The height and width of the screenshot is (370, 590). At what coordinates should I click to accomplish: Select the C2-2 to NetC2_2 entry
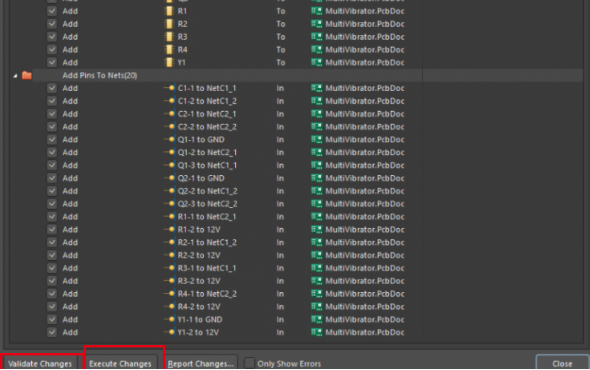click(x=207, y=127)
